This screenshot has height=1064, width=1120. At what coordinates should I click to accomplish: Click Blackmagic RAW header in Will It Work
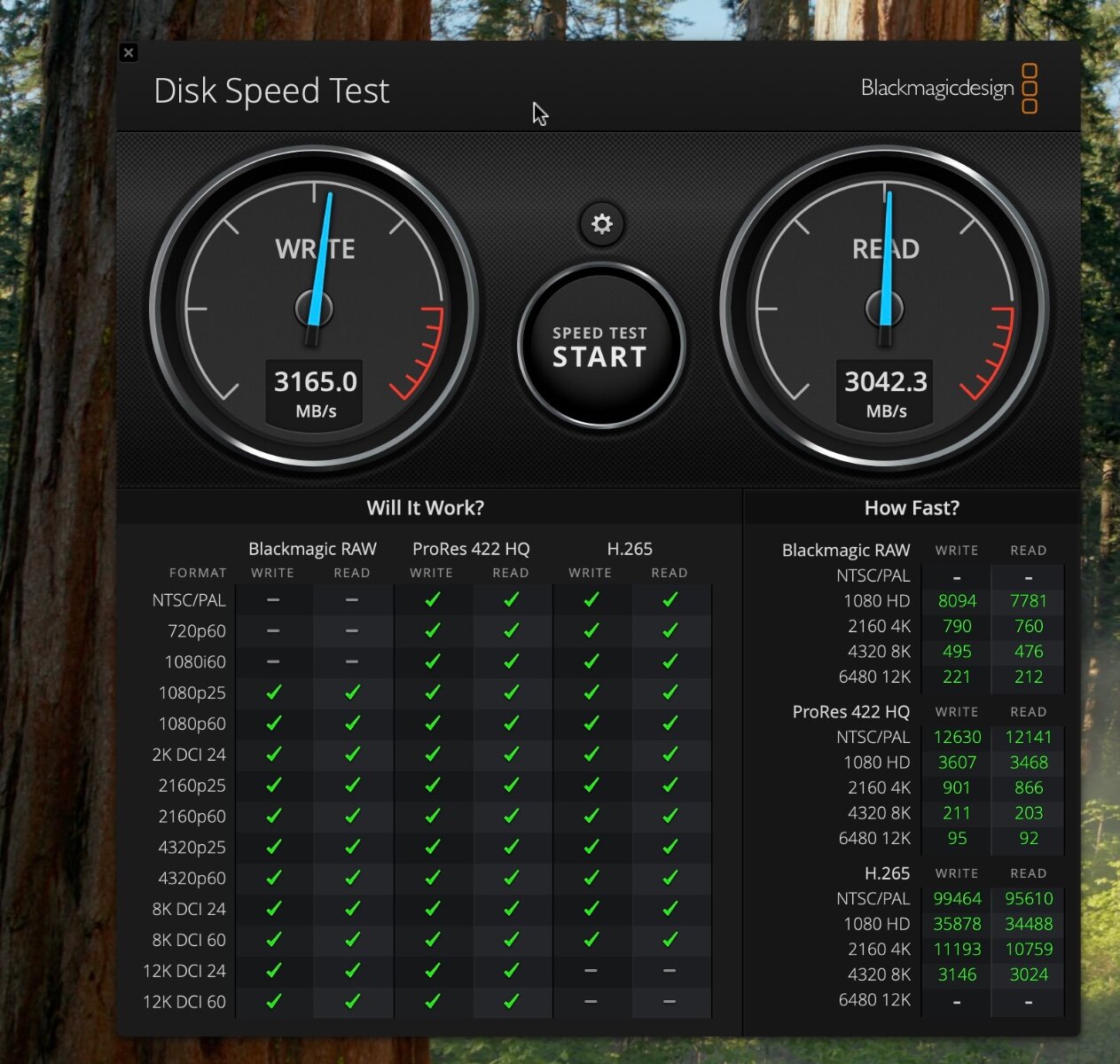[312, 549]
